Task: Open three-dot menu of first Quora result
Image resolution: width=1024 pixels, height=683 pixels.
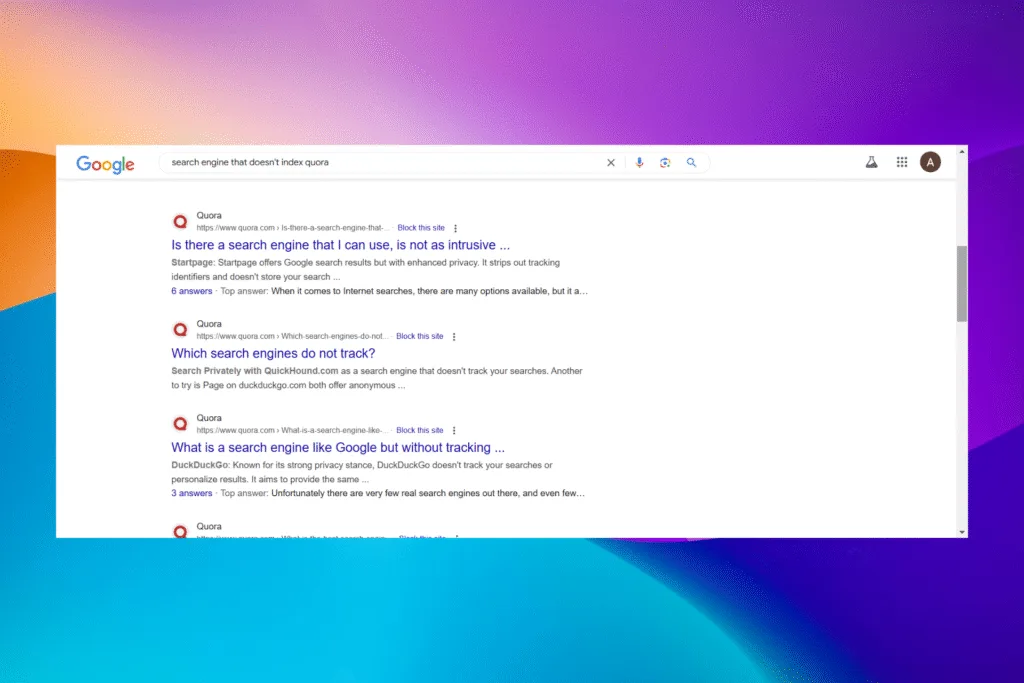Action: 455,229
